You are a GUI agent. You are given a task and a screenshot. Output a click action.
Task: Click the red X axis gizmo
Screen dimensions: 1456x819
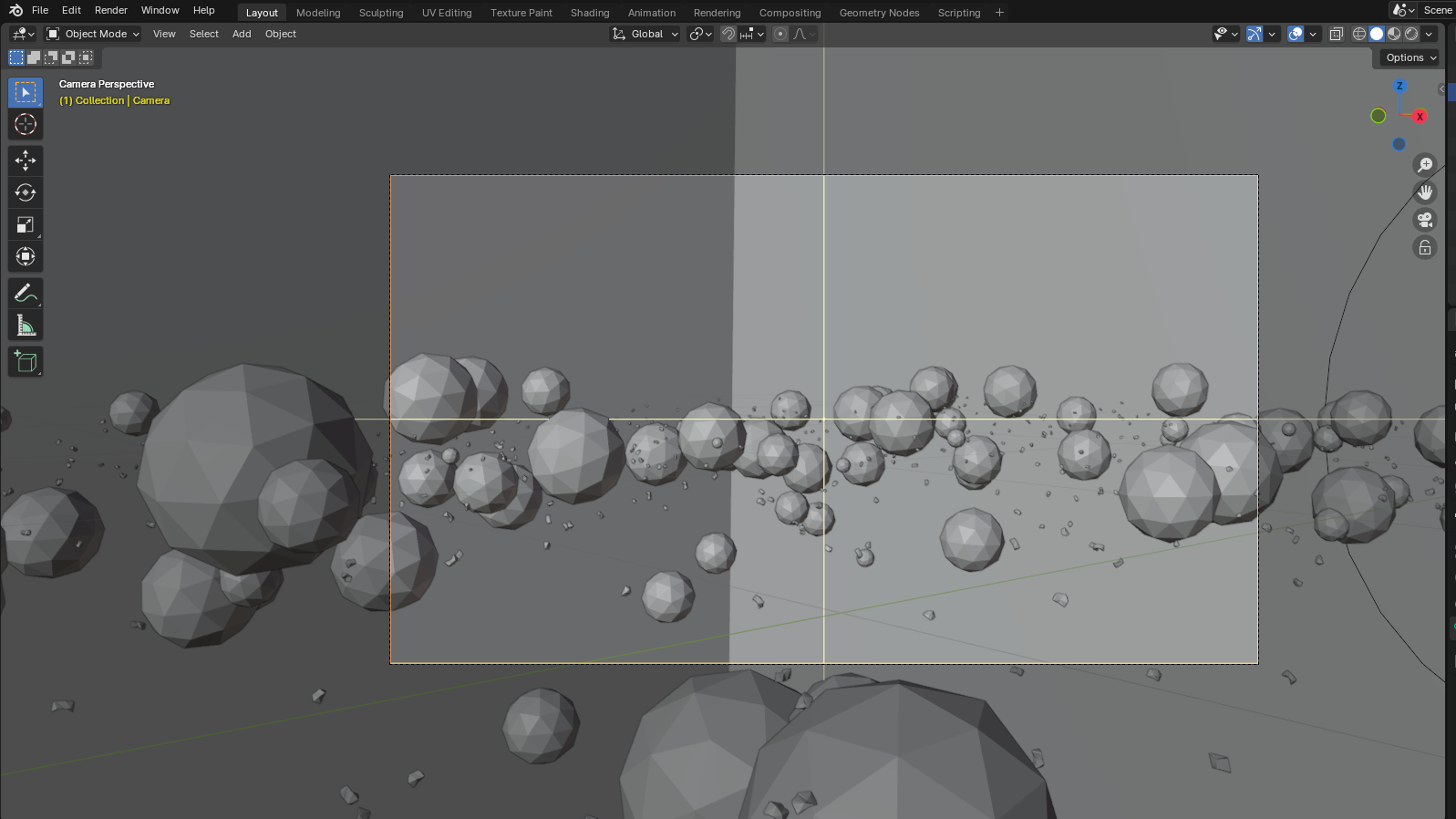tap(1420, 117)
